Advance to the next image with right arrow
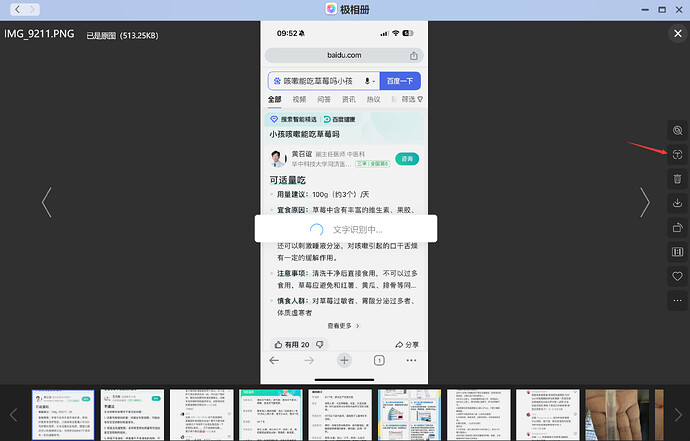This screenshot has height=441, width=690. tap(645, 203)
